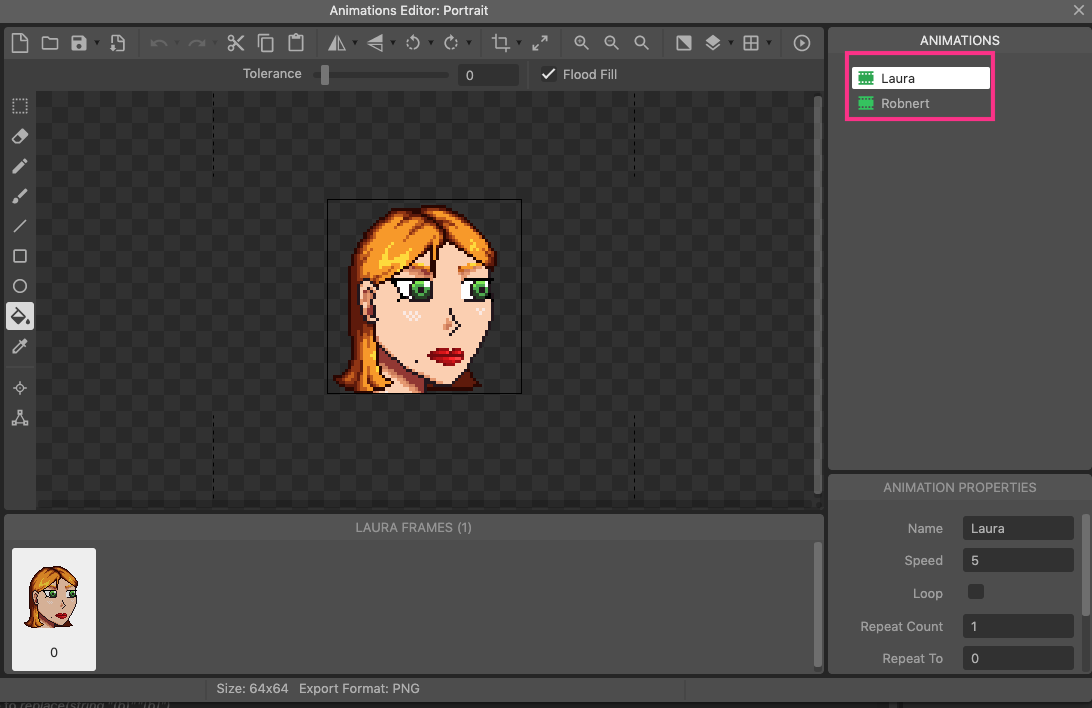Uncheck the Flood Fill checkbox
This screenshot has height=708, width=1092.
tap(548, 74)
